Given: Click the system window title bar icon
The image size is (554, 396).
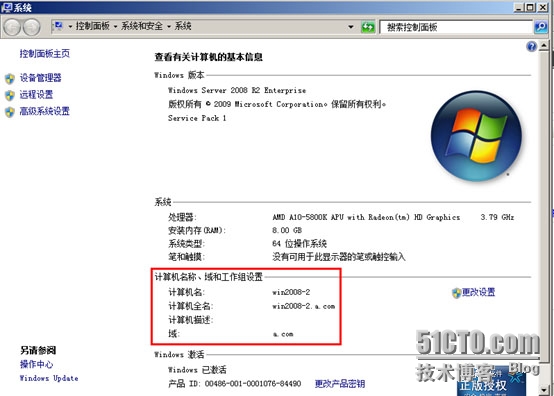Looking at the screenshot, I should (6, 7).
